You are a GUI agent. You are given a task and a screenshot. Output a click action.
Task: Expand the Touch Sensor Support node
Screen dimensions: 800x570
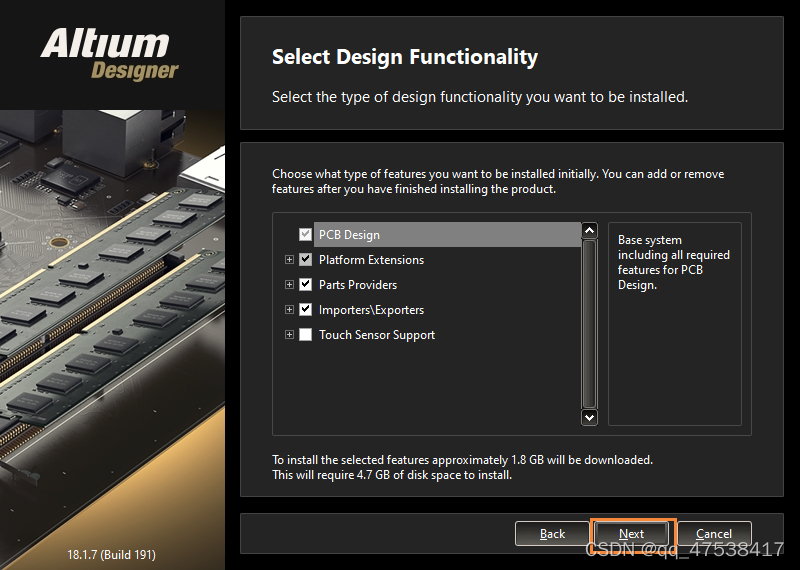pos(290,335)
